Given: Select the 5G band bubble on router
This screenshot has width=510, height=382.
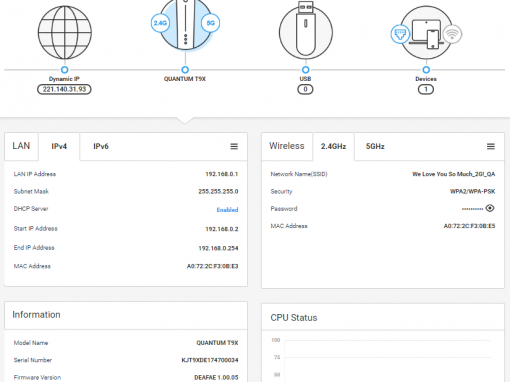Looking at the screenshot, I should [x=210, y=23].
